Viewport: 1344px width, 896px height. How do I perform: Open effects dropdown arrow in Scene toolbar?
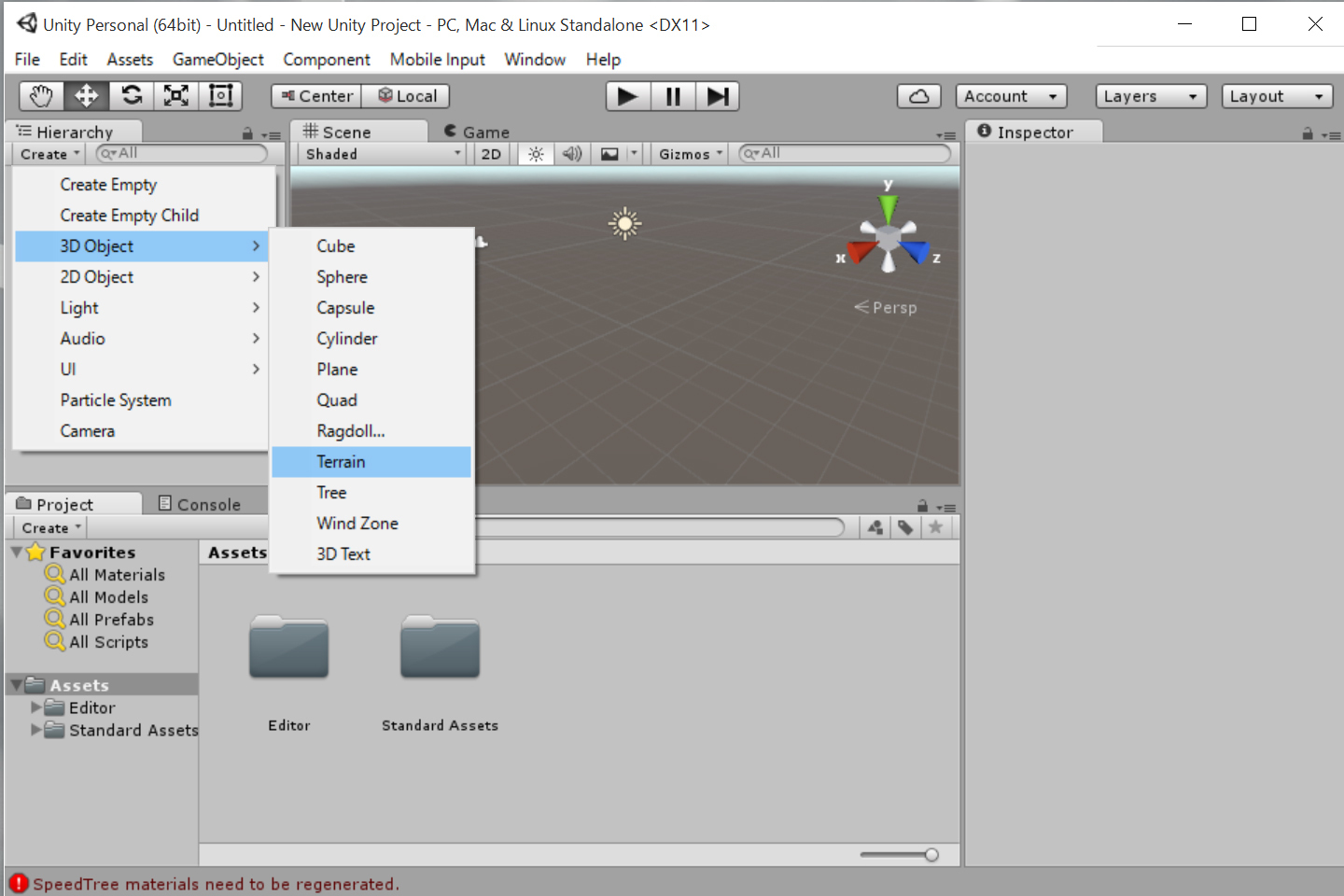tap(634, 154)
